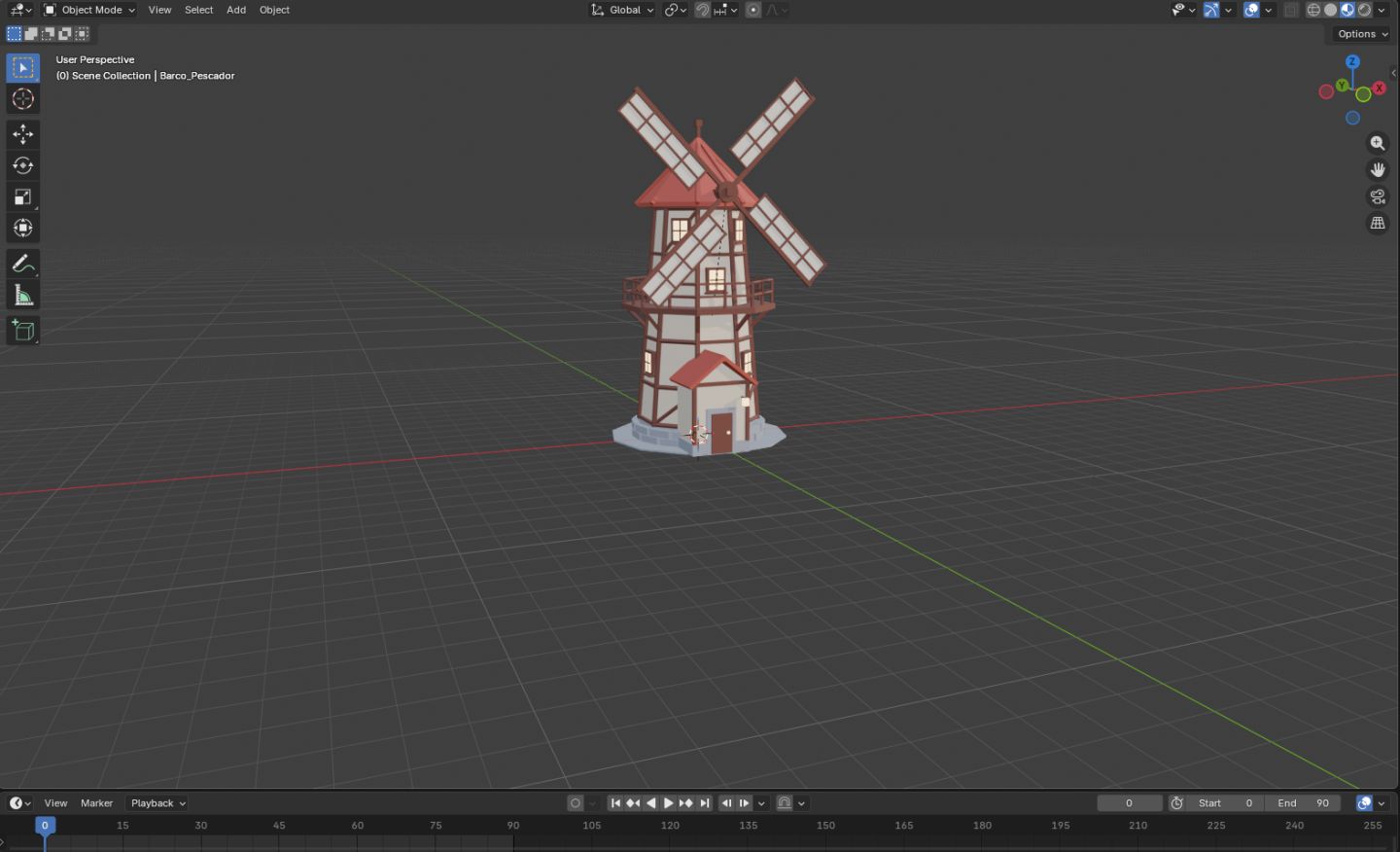Click the Z axis on navigation gizmo

tap(1352, 61)
